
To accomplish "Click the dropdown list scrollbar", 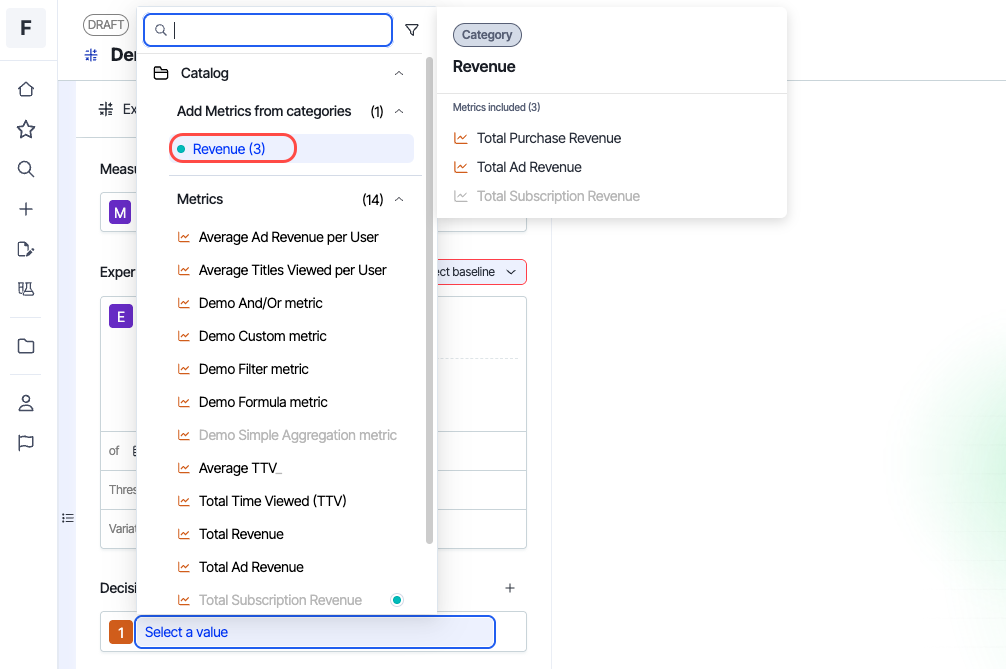I will point(430,300).
